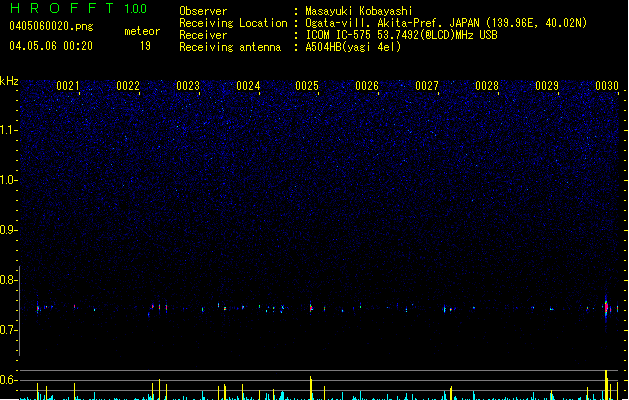Click the tallest yellow power spike near 0030
The image size is (629, 400).
coord(606,385)
